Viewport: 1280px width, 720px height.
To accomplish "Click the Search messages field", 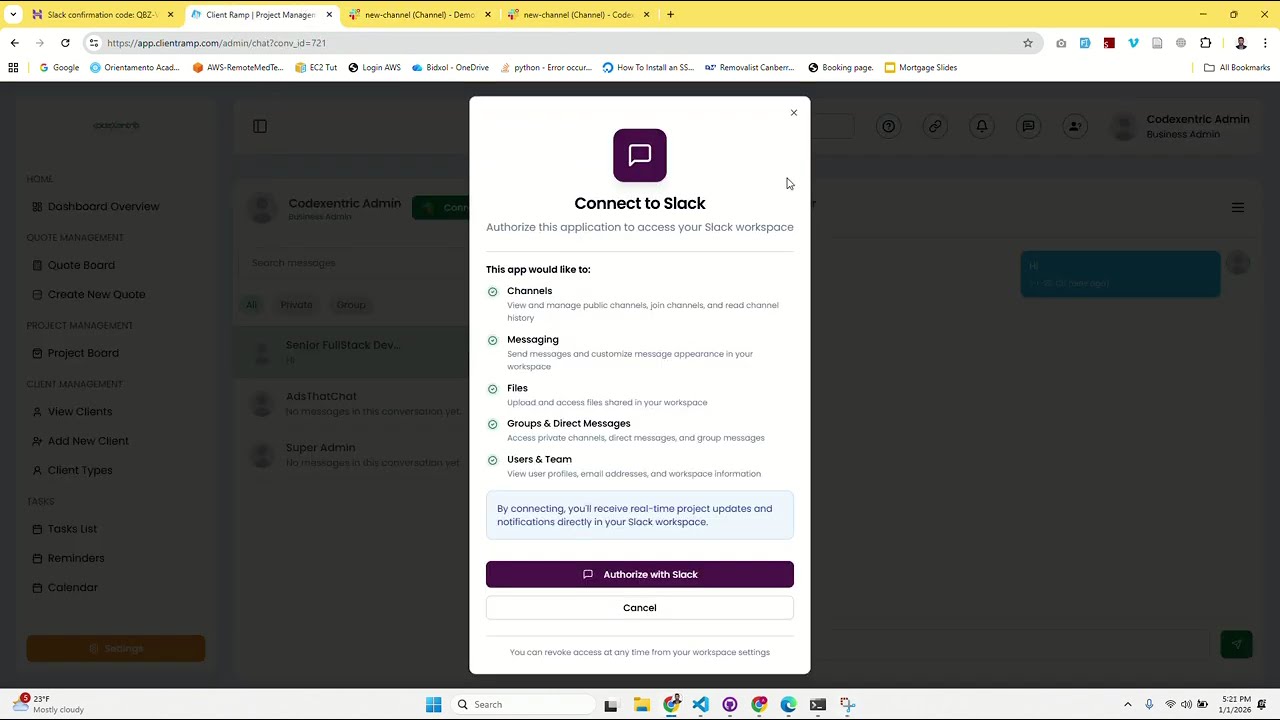I will pyautogui.click(x=355, y=263).
